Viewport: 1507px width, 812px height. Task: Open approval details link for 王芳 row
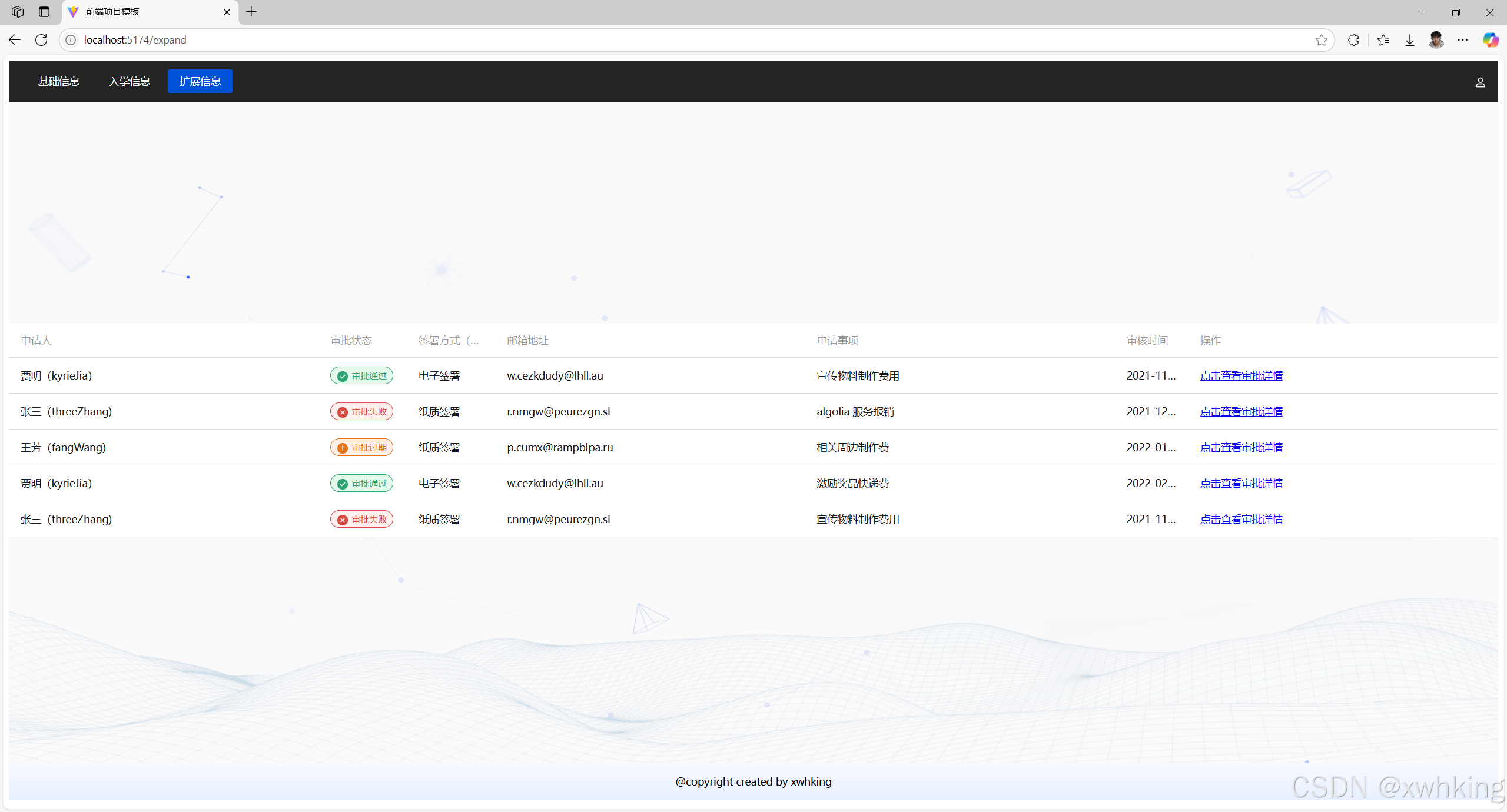(x=1241, y=447)
